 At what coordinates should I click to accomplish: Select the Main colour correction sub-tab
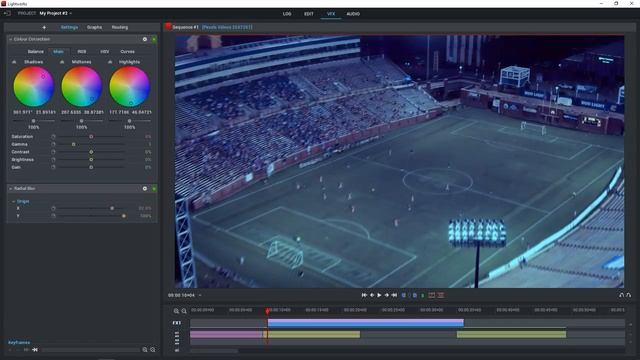(58, 51)
